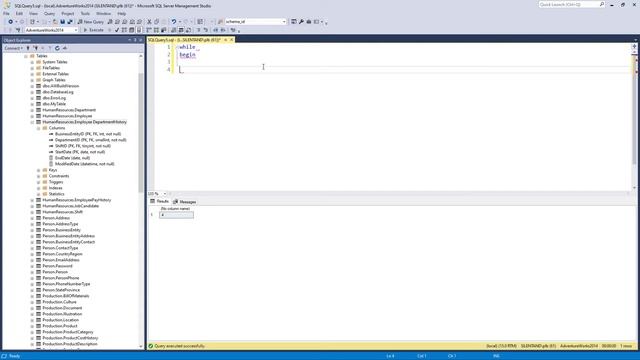The image size is (640, 360).
Task: Click the wrench Properties icon in toolbar
Action: [301, 22]
